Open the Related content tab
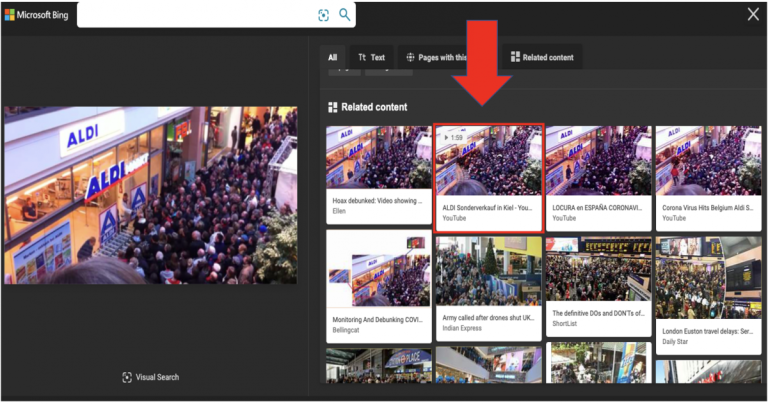 [542, 57]
